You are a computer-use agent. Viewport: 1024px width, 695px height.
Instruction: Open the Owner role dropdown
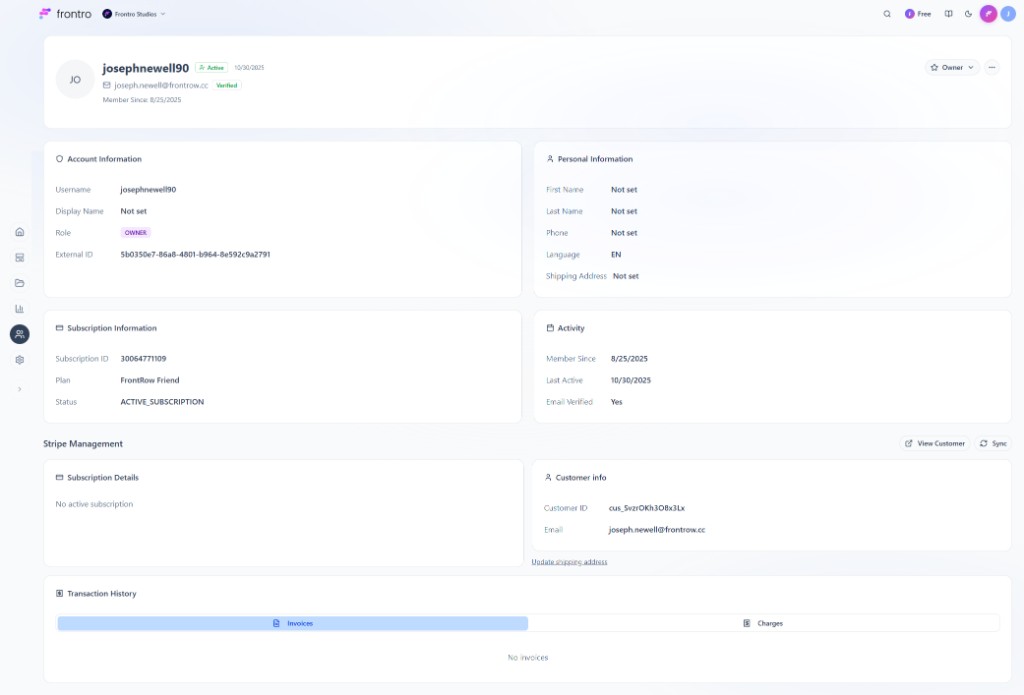[951, 66]
